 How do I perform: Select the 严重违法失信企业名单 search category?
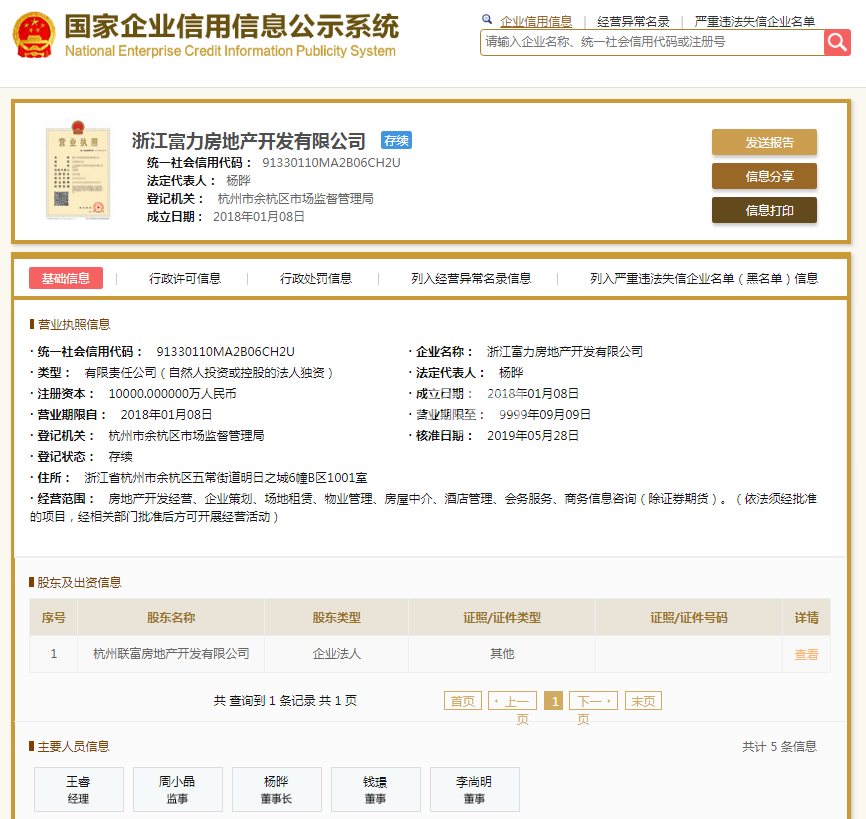click(754, 22)
